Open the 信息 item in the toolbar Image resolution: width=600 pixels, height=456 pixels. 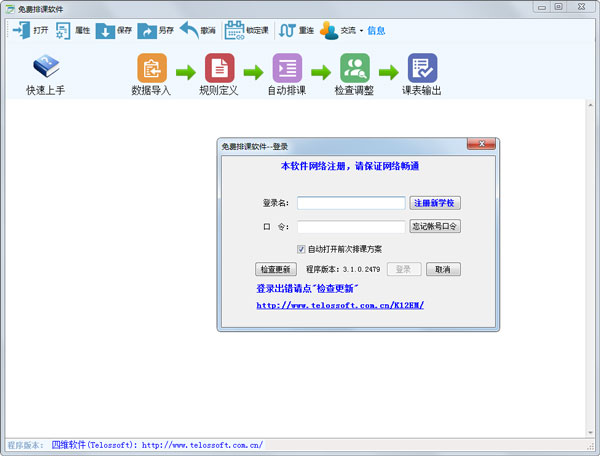[377, 30]
